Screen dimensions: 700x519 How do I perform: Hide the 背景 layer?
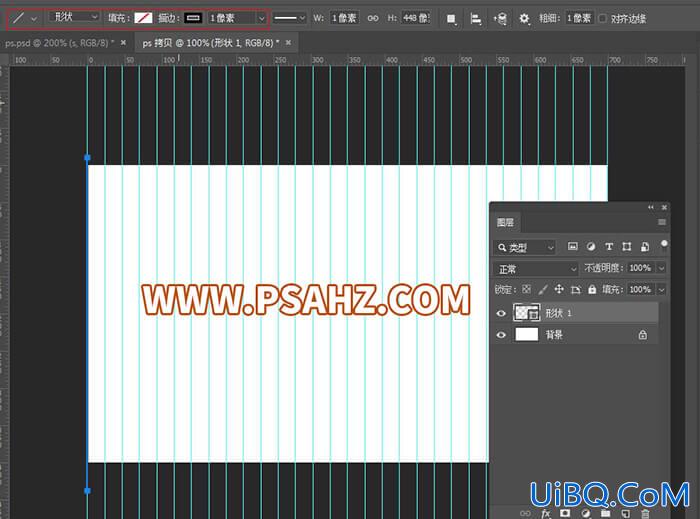tap(501, 335)
